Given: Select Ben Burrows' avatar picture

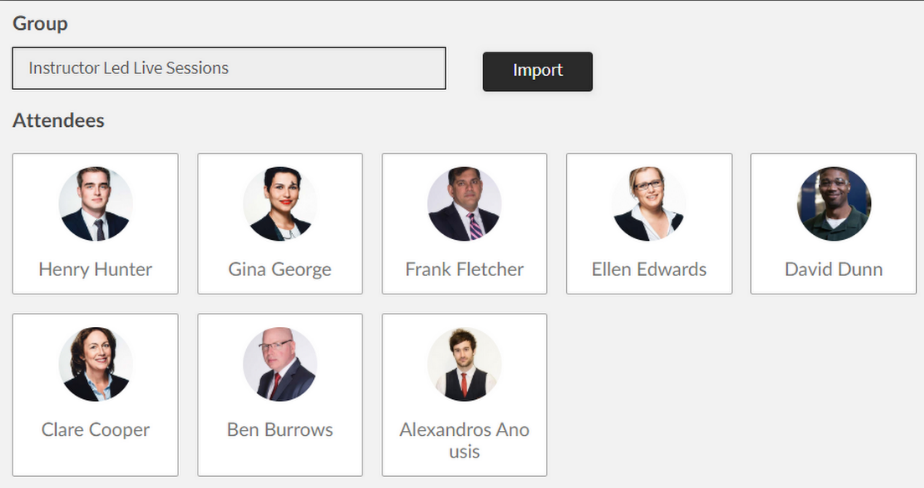Looking at the screenshot, I should click(280, 364).
